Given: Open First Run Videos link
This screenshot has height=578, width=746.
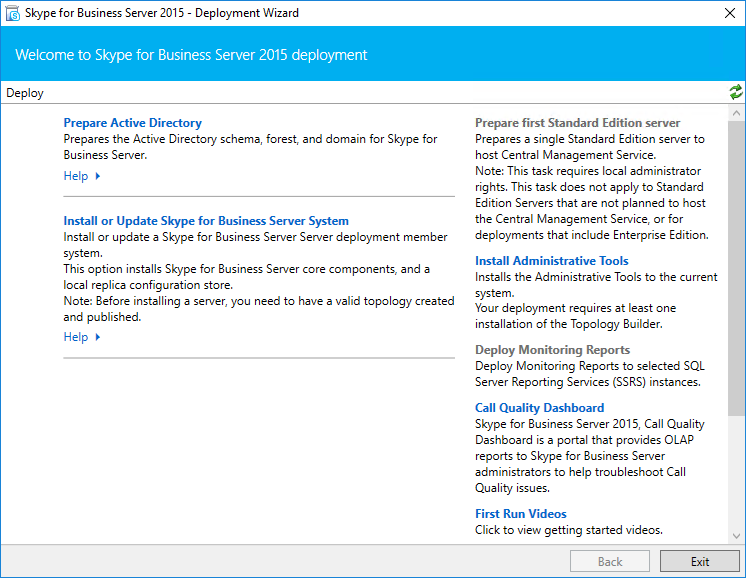Looking at the screenshot, I should click(x=520, y=514).
